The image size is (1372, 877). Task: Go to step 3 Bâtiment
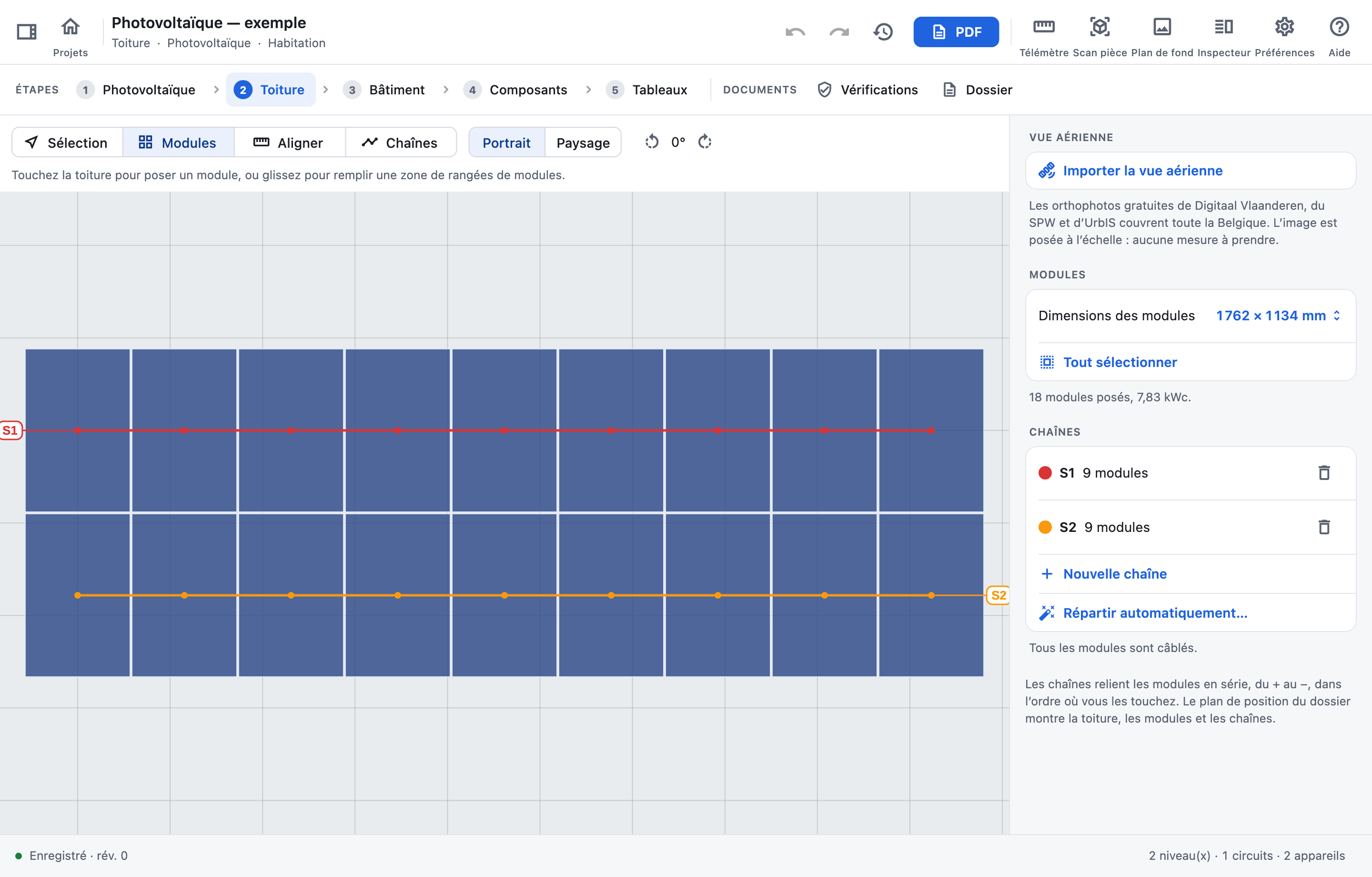384,90
